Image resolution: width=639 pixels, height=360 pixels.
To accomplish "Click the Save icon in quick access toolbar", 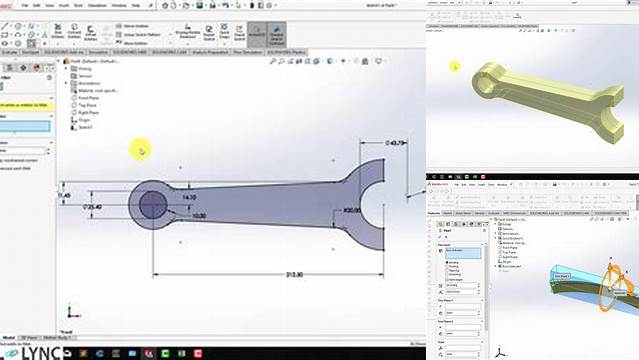I will tap(200, 5).
